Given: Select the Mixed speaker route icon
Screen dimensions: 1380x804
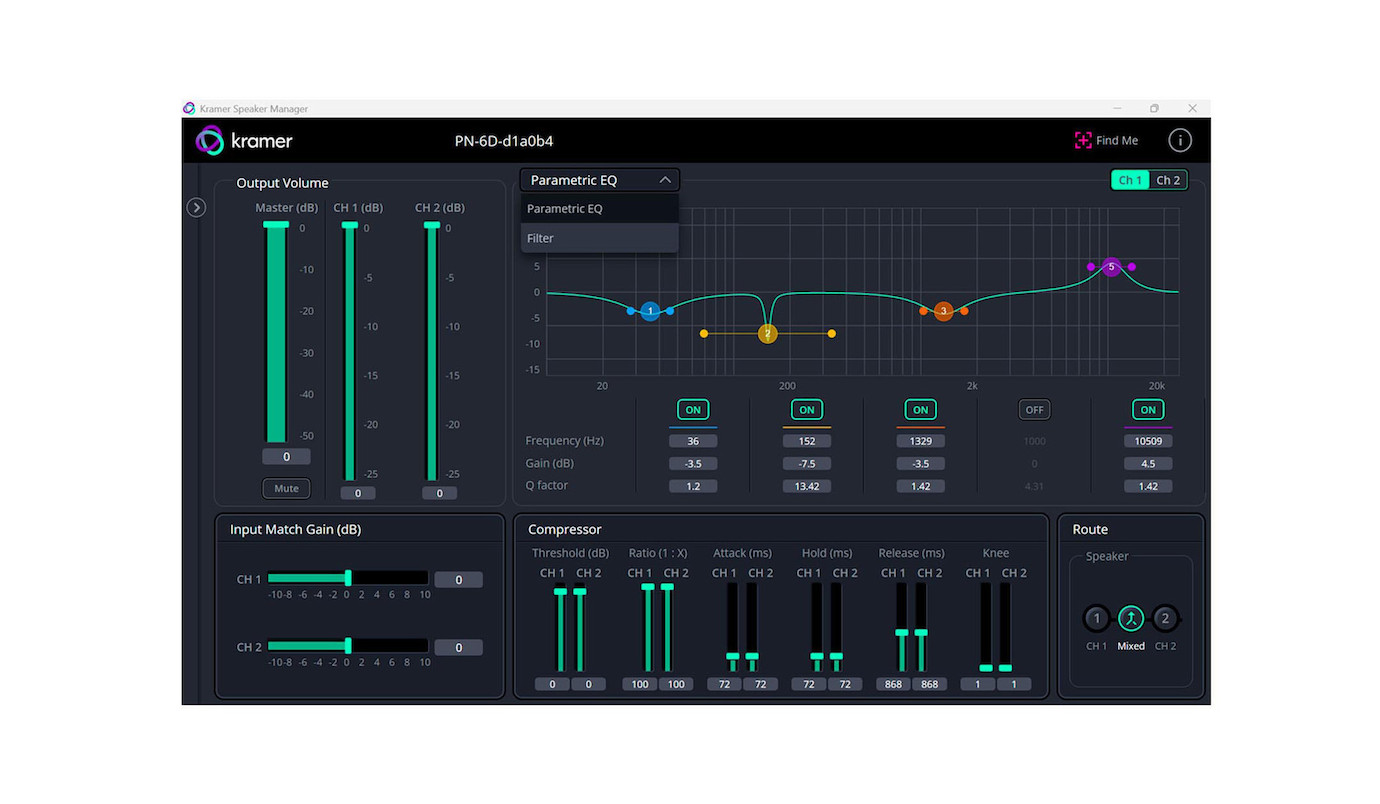Looking at the screenshot, I should (x=1130, y=619).
